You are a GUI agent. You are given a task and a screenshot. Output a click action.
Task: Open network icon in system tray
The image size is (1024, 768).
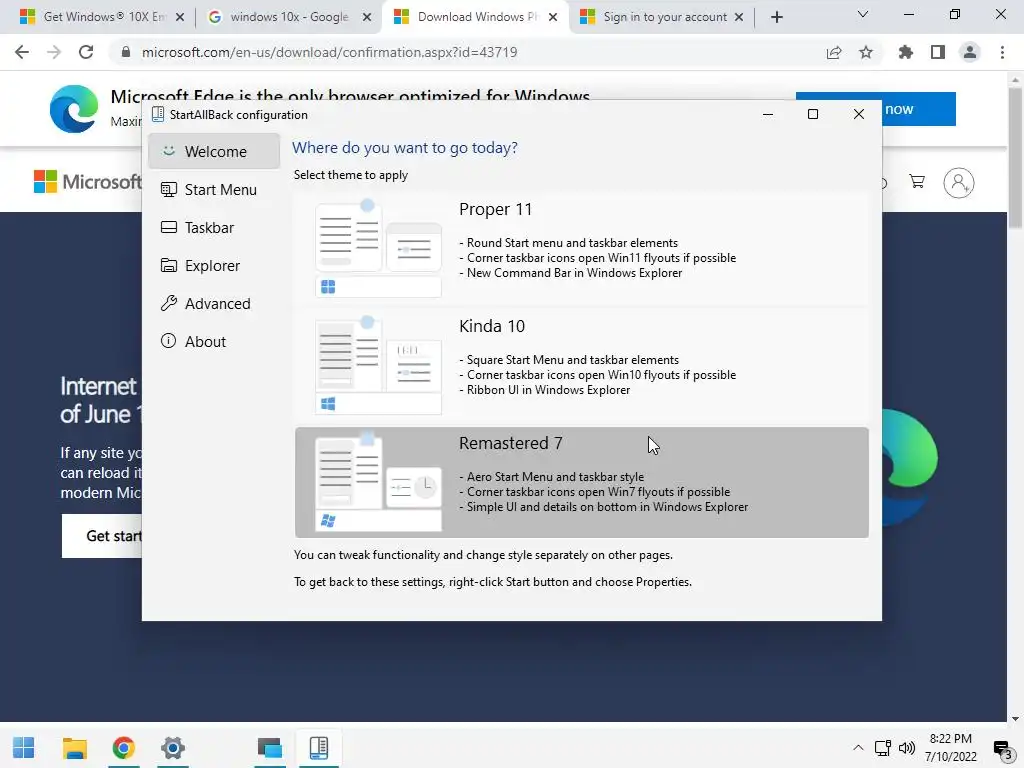tap(883, 748)
